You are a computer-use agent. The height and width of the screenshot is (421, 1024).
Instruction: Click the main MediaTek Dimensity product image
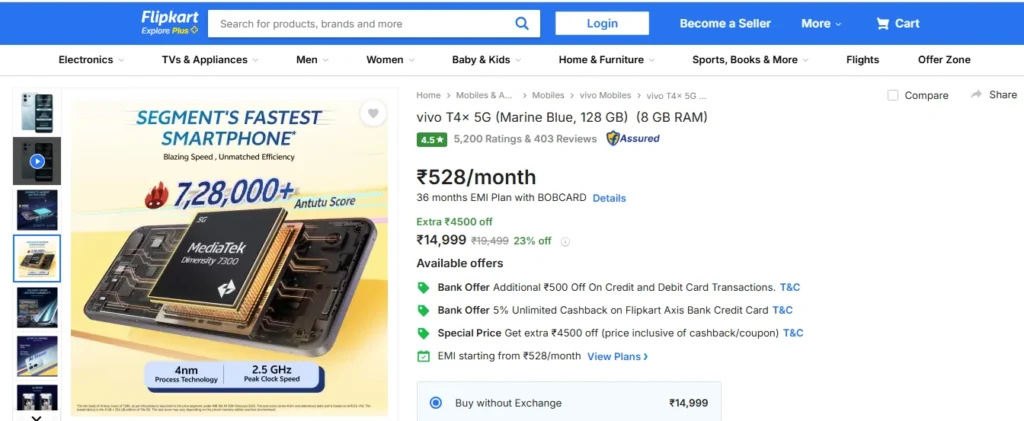click(229, 258)
